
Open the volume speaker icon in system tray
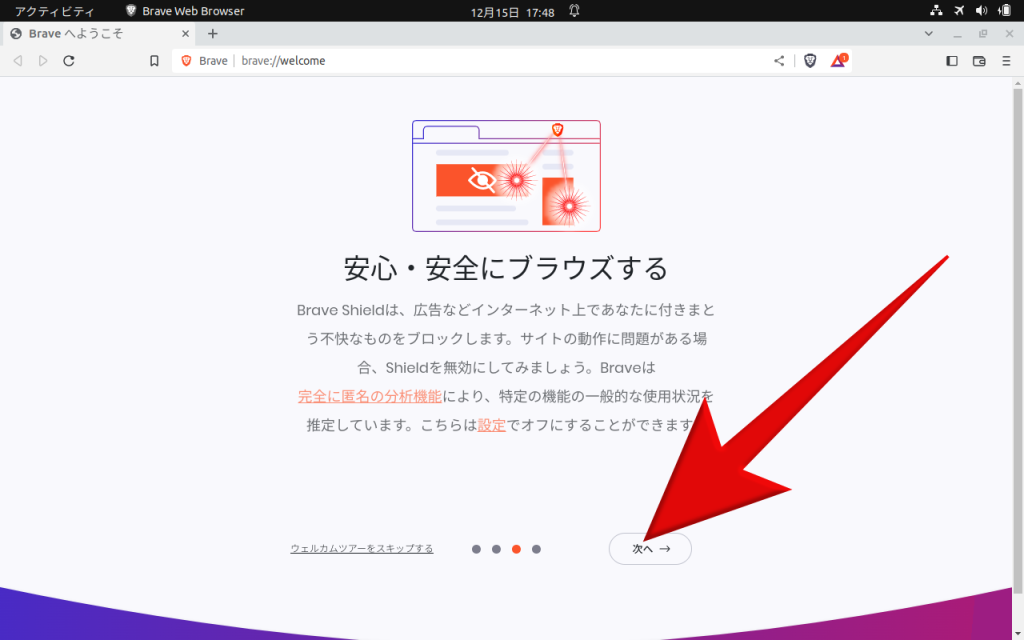982,10
